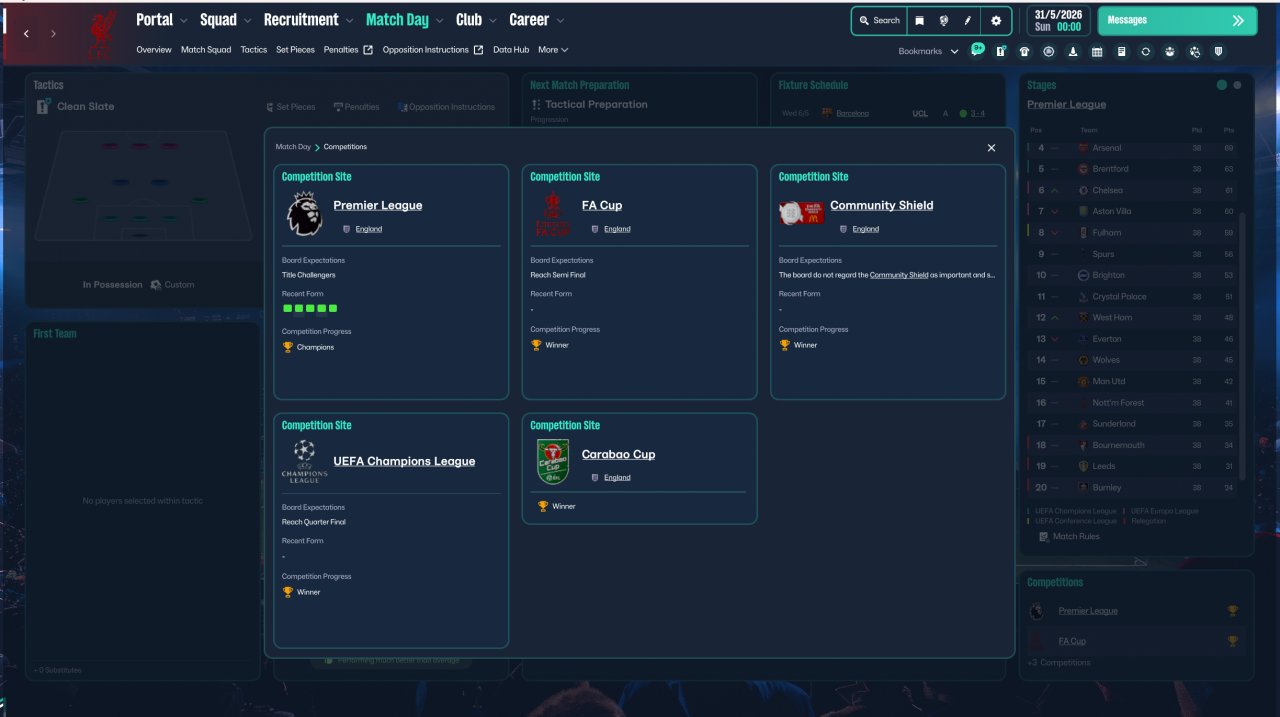Click the training cone icon
The image size is (1280, 717).
click(x=1073, y=51)
